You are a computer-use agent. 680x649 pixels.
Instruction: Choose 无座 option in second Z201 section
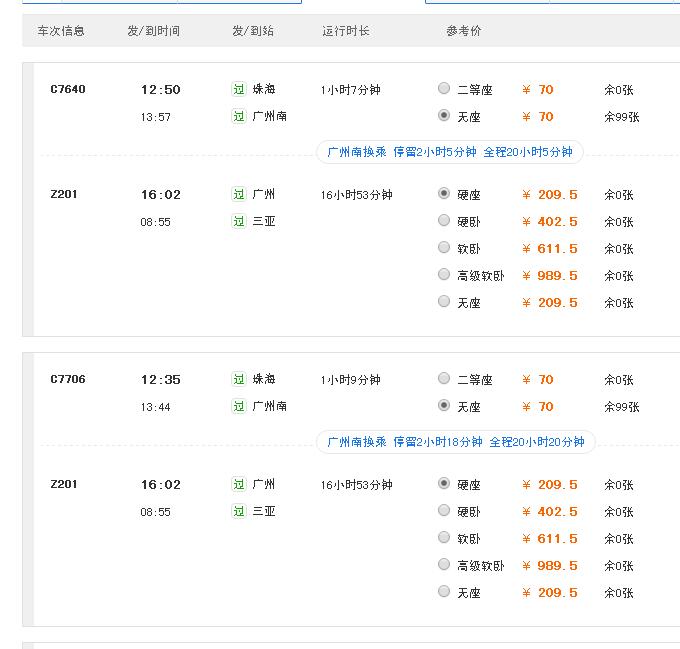pos(444,591)
